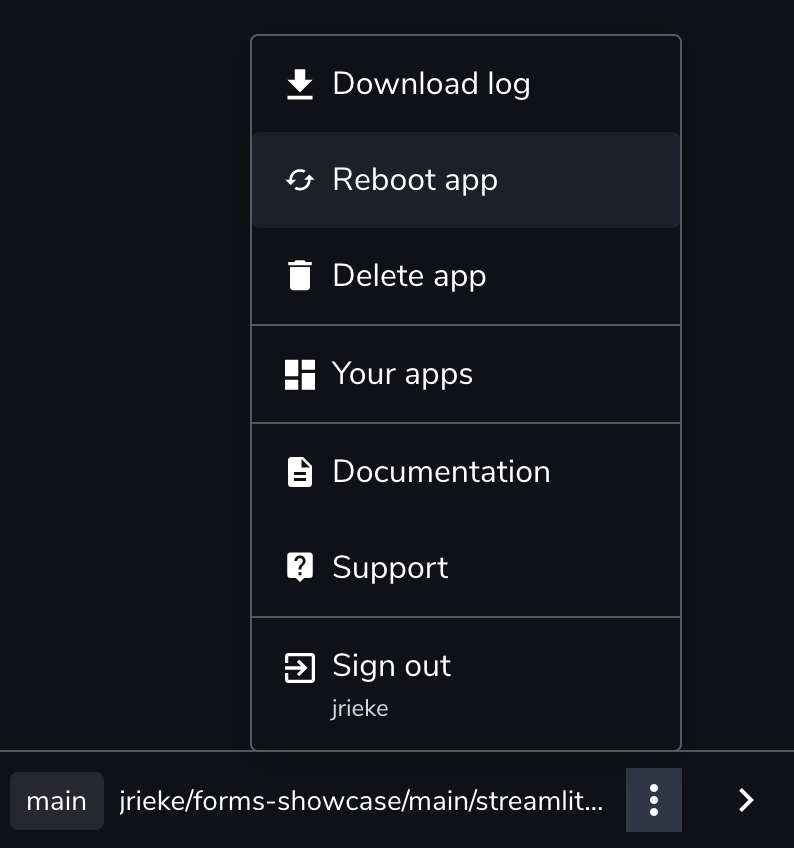
Task: Click the trash can icon
Action: pos(300,276)
